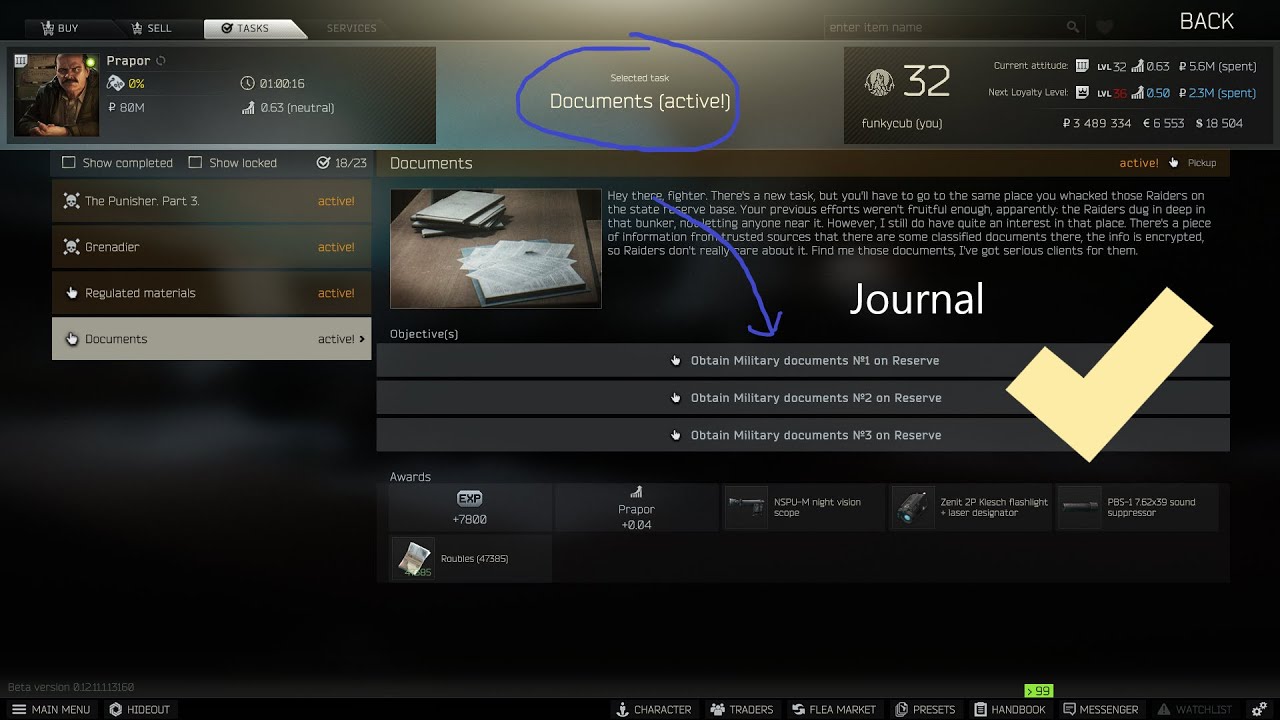
Task: Click Obtain Military documents №3 objective
Action: (x=803, y=435)
